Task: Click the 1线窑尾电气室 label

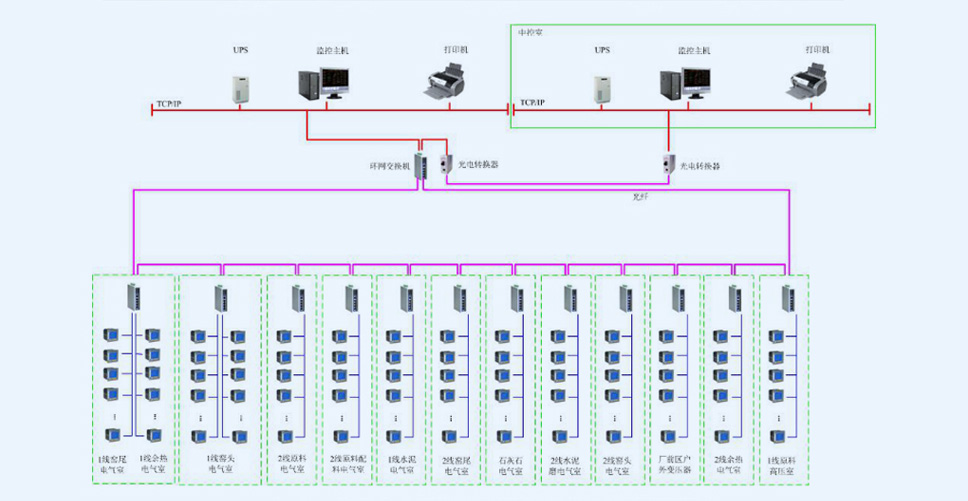Action: click(x=113, y=464)
